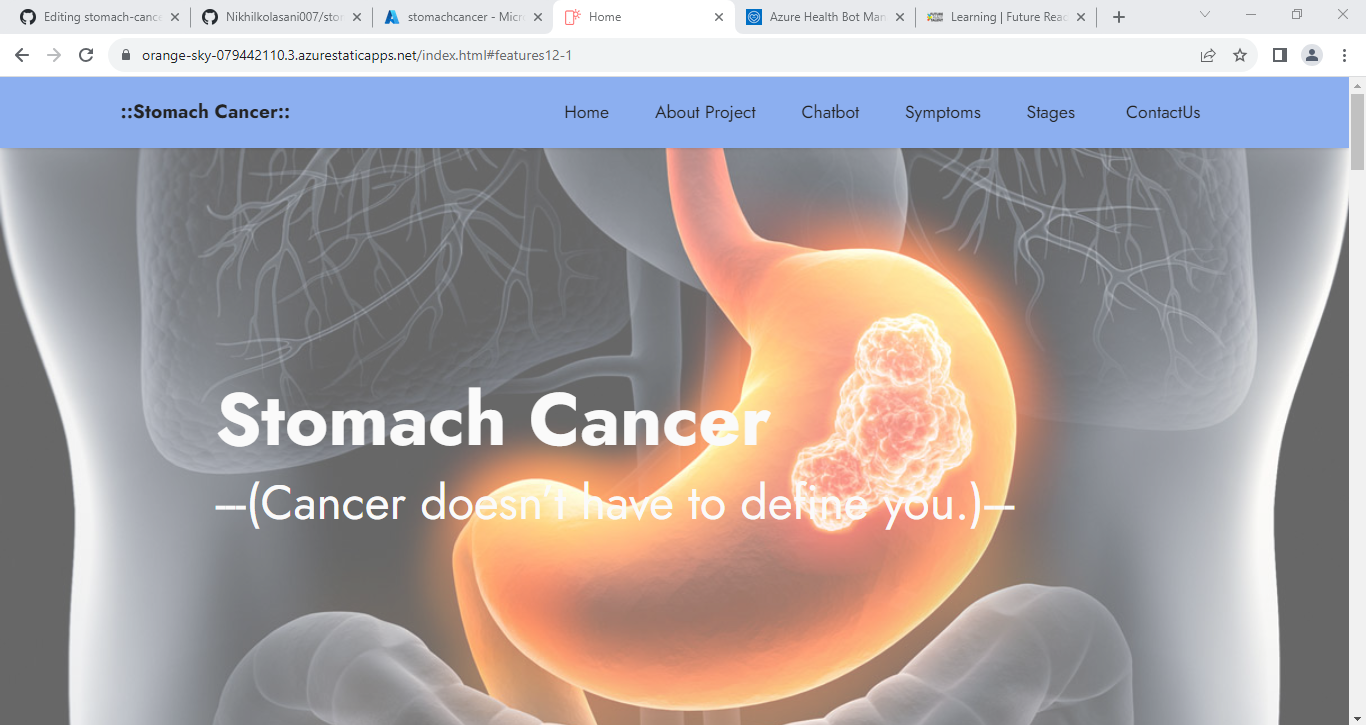
Task: Click the share icon in the address bar
Action: pyautogui.click(x=1208, y=55)
